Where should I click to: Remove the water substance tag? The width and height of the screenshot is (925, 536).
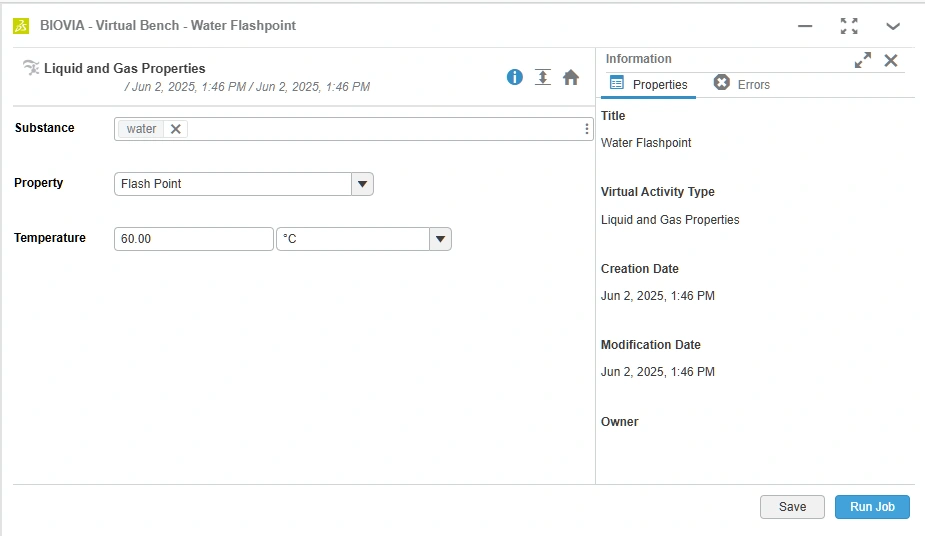point(175,129)
